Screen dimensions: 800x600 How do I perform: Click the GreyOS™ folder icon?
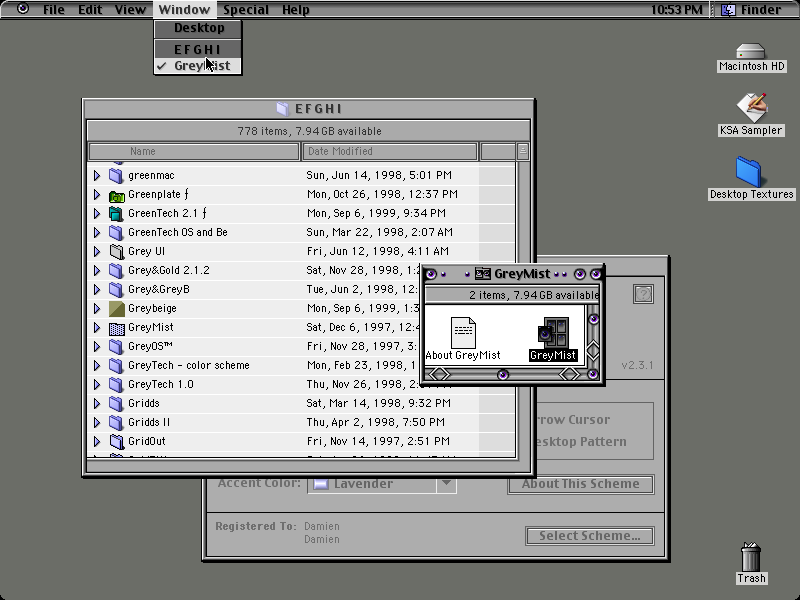pyautogui.click(x=116, y=346)
